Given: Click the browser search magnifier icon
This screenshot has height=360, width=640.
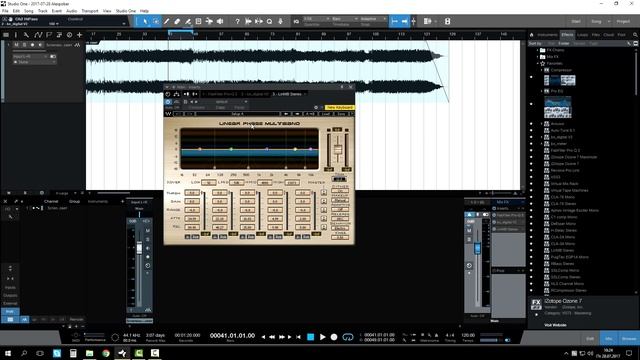Looking at the screenshot, I should click(635, 35).
